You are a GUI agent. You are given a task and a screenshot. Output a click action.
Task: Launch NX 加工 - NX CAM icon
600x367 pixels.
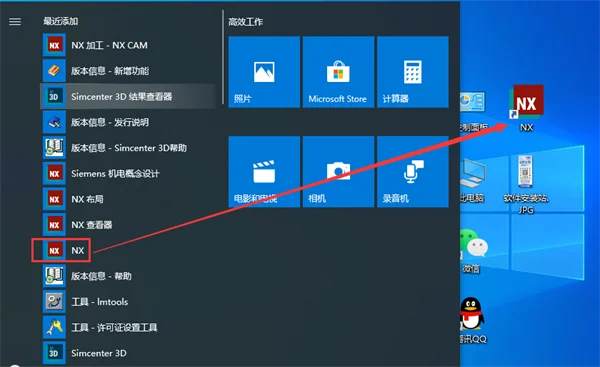tap(54, 45)
